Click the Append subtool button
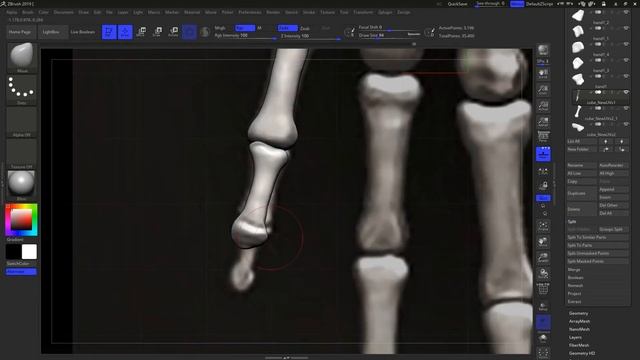Image resolution: width=640 pixels, height=360 pixels. pyautogui.click(x=613, y=189)
